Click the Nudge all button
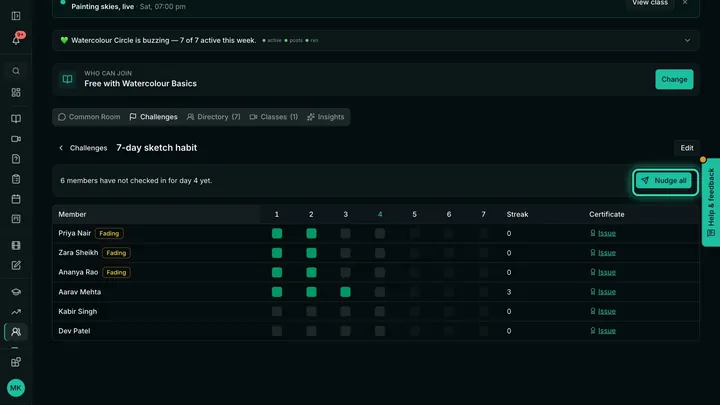The height and width of the screenshot is (405, 720). coord(664,181)
